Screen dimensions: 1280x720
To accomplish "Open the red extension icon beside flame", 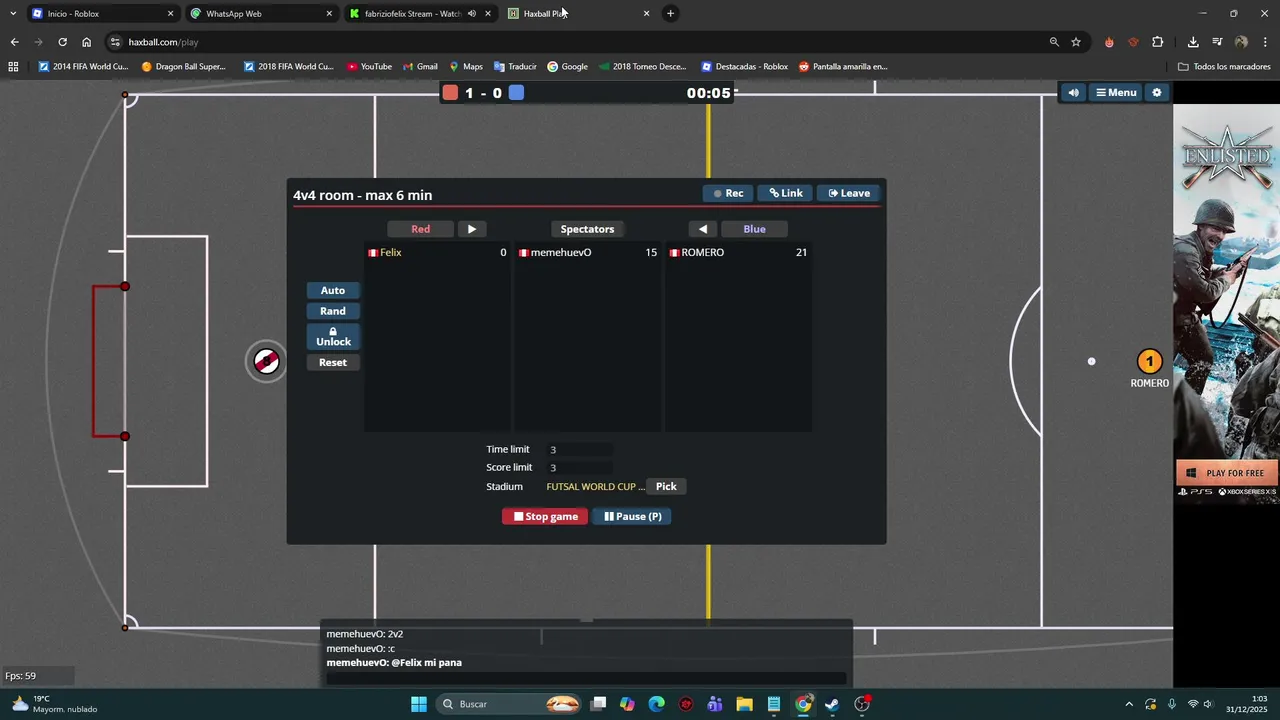I will coord(1133,42).
